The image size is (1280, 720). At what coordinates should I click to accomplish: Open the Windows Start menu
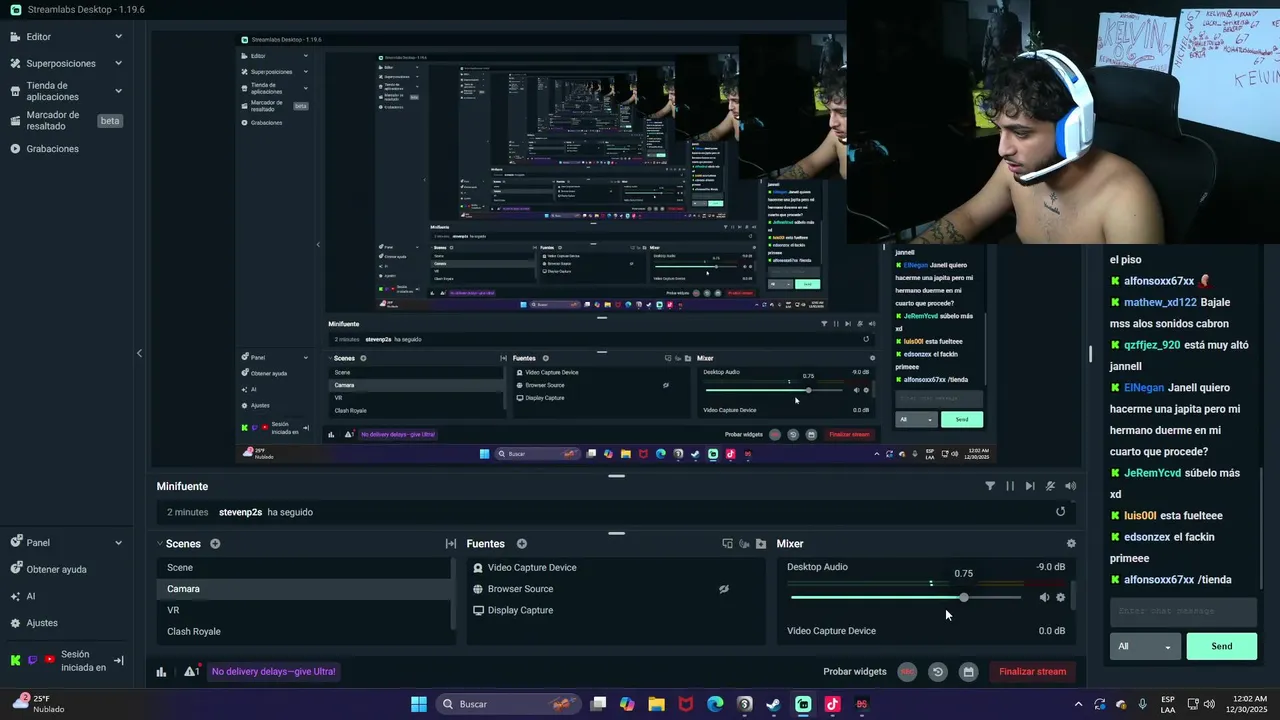(419, 704)
